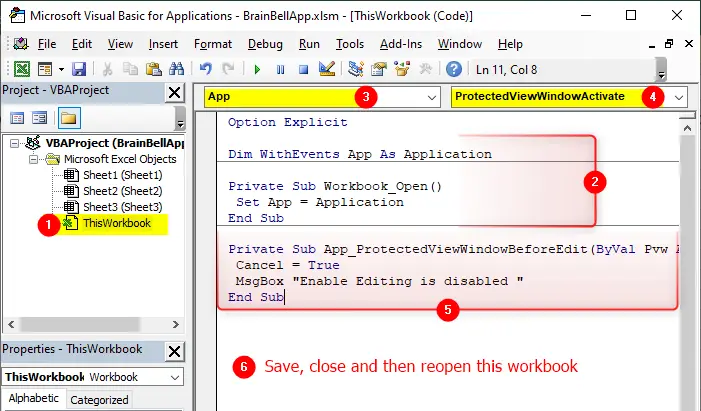This screenshot has height=411, width=701.
Task: Open the Properties Window toolbar icon
Action: point(379,69)
